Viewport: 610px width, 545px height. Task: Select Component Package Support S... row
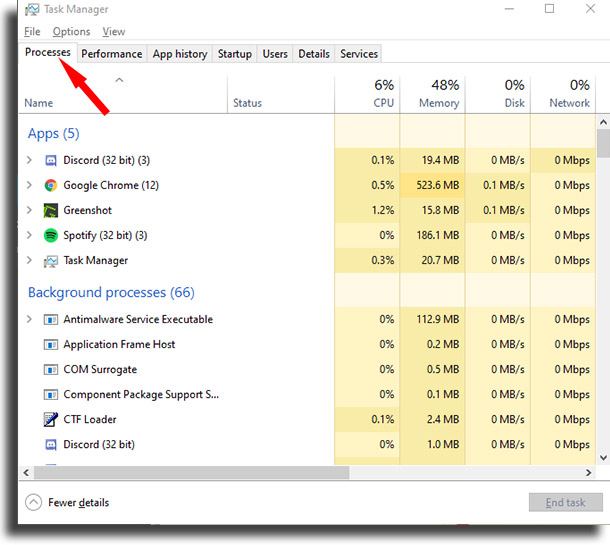pyautogui.click(x=141, y=395)
